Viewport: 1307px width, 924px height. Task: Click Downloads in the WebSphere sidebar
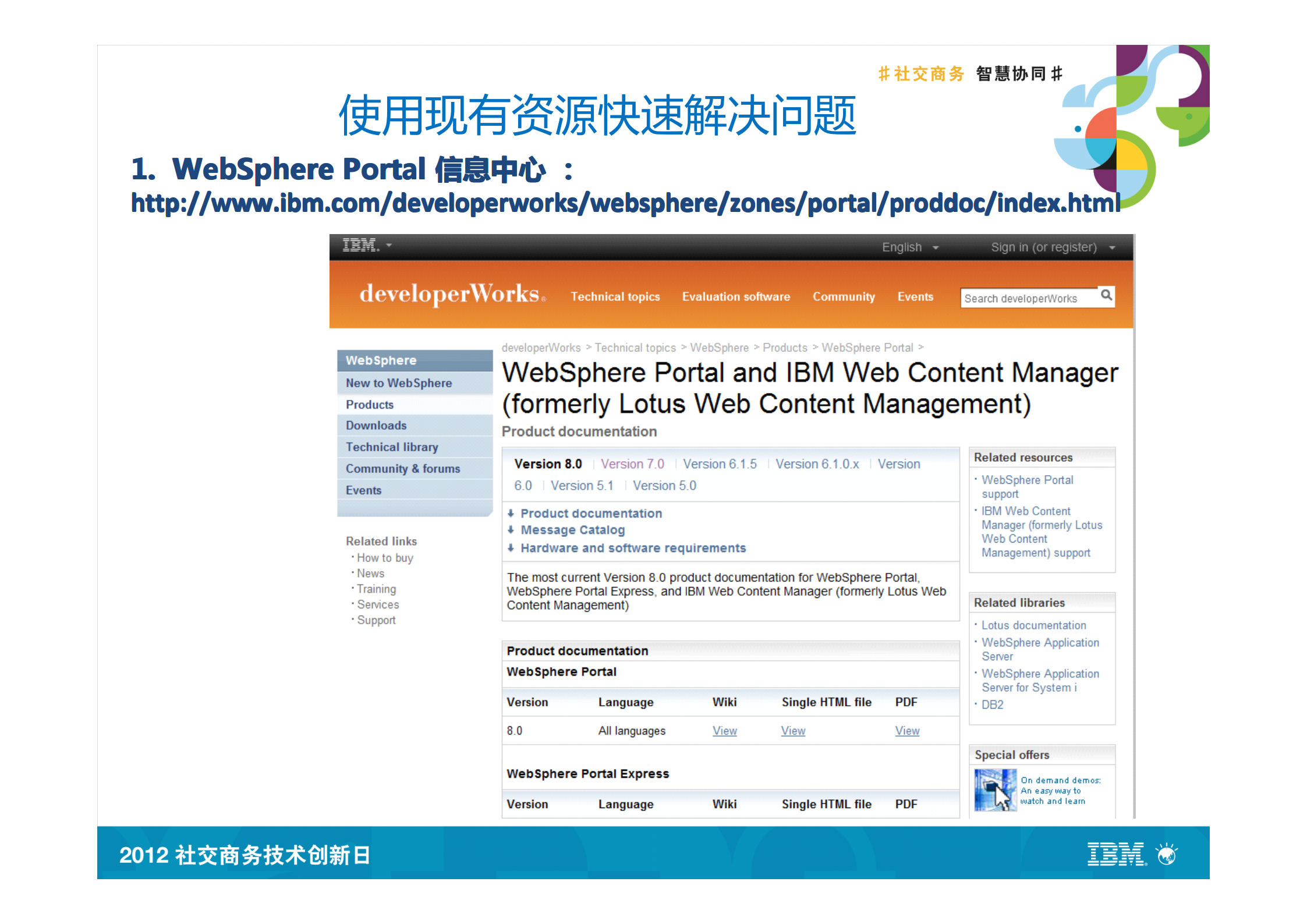376,425
